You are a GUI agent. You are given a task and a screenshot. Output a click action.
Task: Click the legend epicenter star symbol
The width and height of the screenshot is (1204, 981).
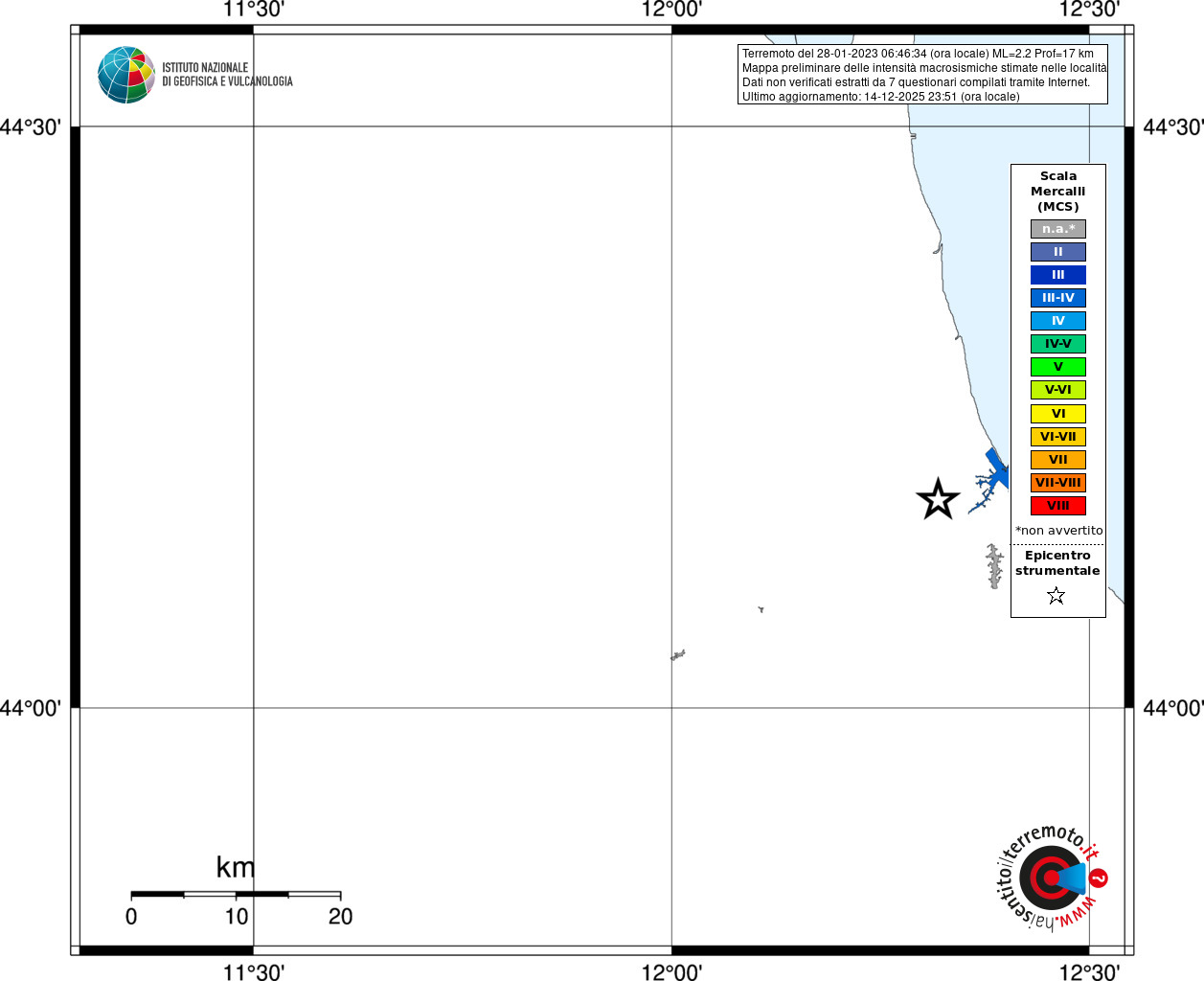[x=1056, y=596]
